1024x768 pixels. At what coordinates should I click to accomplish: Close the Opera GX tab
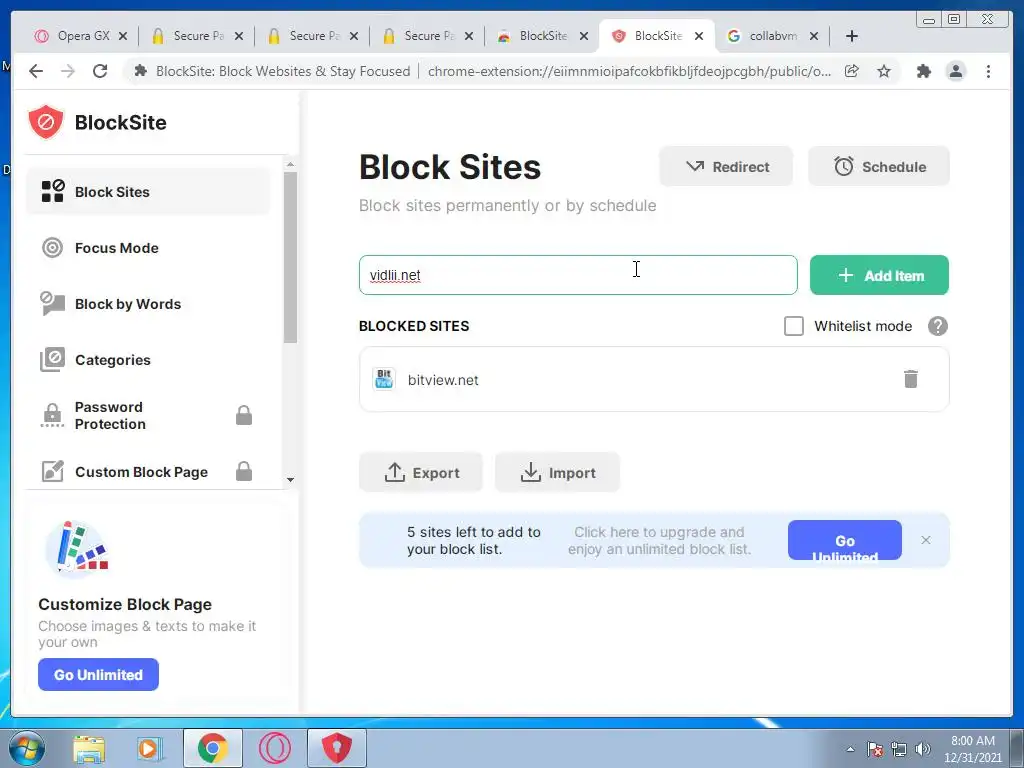(123, 37)
